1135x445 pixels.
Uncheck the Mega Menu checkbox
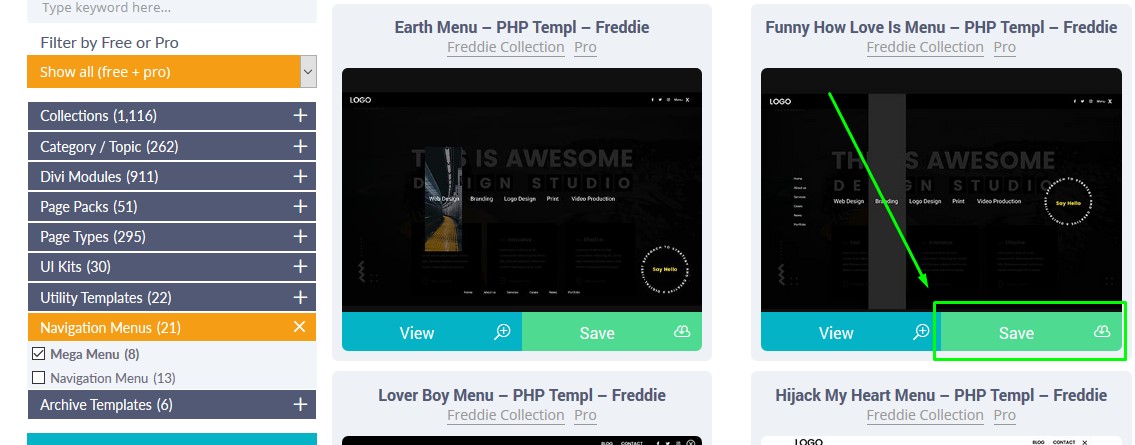[39, 354]
